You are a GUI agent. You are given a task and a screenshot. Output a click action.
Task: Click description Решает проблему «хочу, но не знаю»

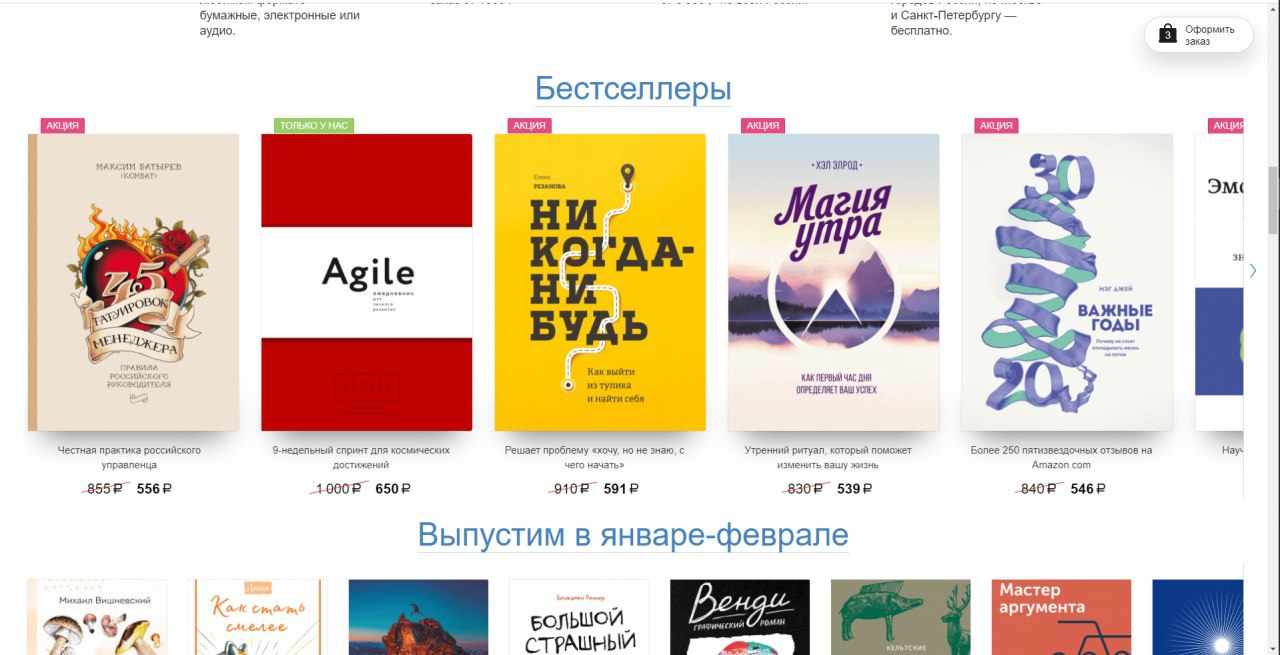click(x=595, y=457)
